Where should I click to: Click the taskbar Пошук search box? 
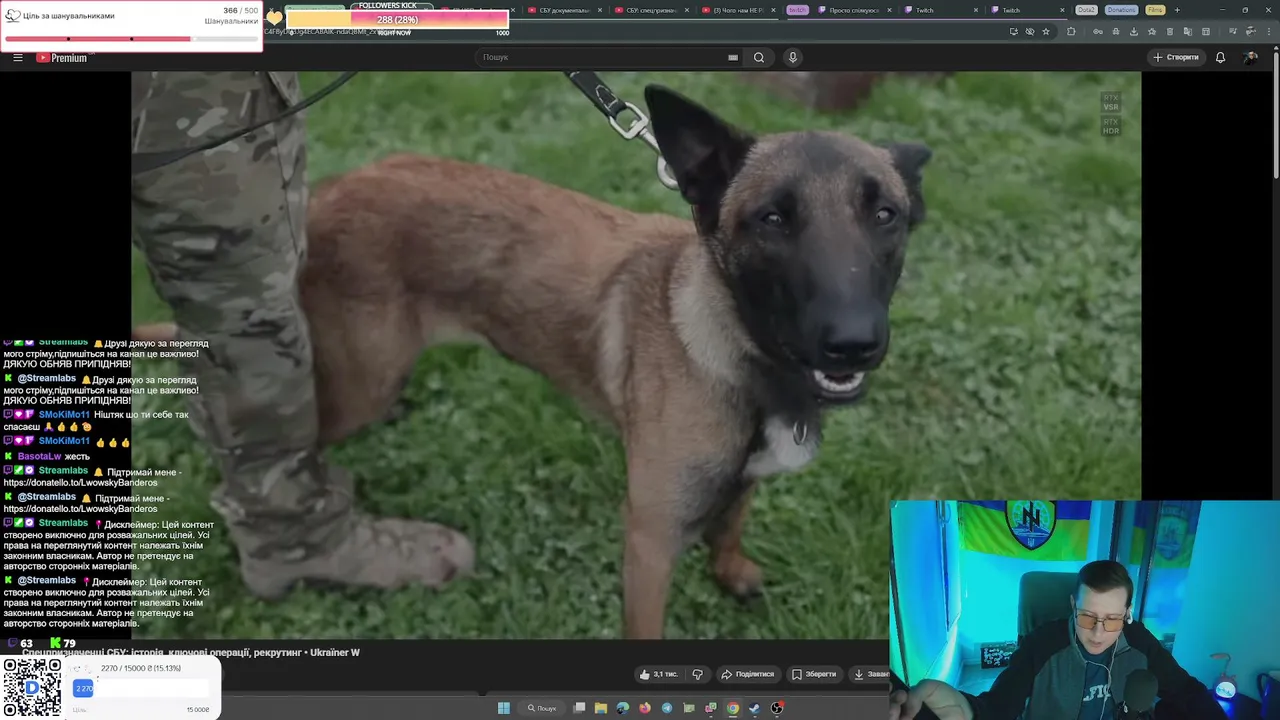click(542, 708)
